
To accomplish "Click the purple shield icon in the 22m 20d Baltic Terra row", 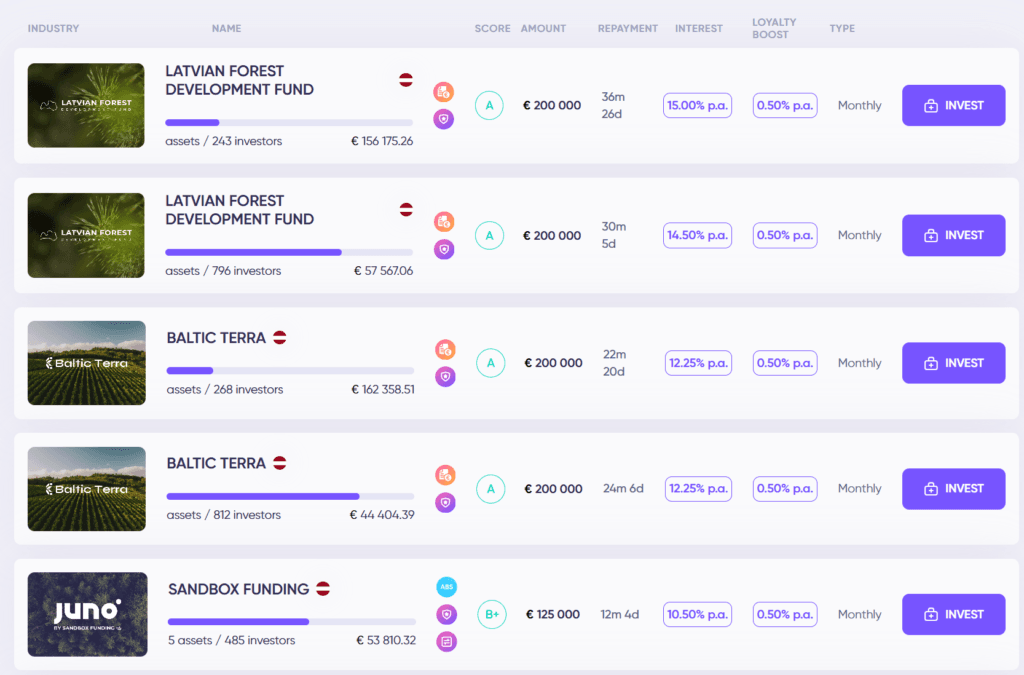I will [x=445, y=377].
